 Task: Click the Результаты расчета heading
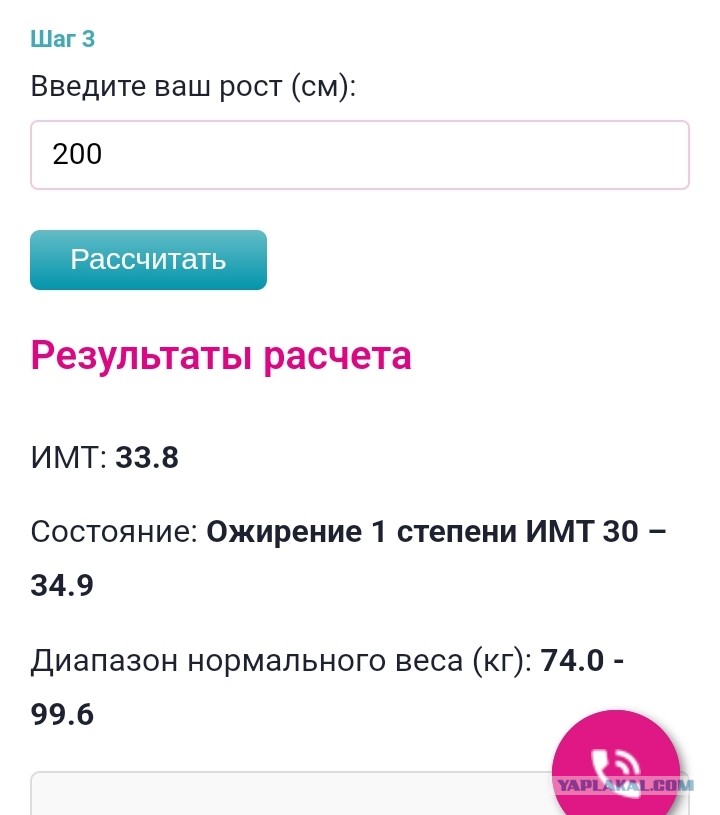click(x=221, y=356)
